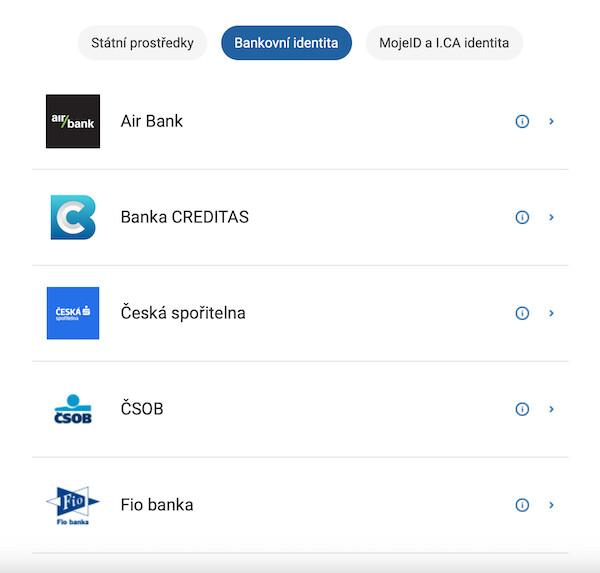Click the Fio banka logo

tap(73, 505)
